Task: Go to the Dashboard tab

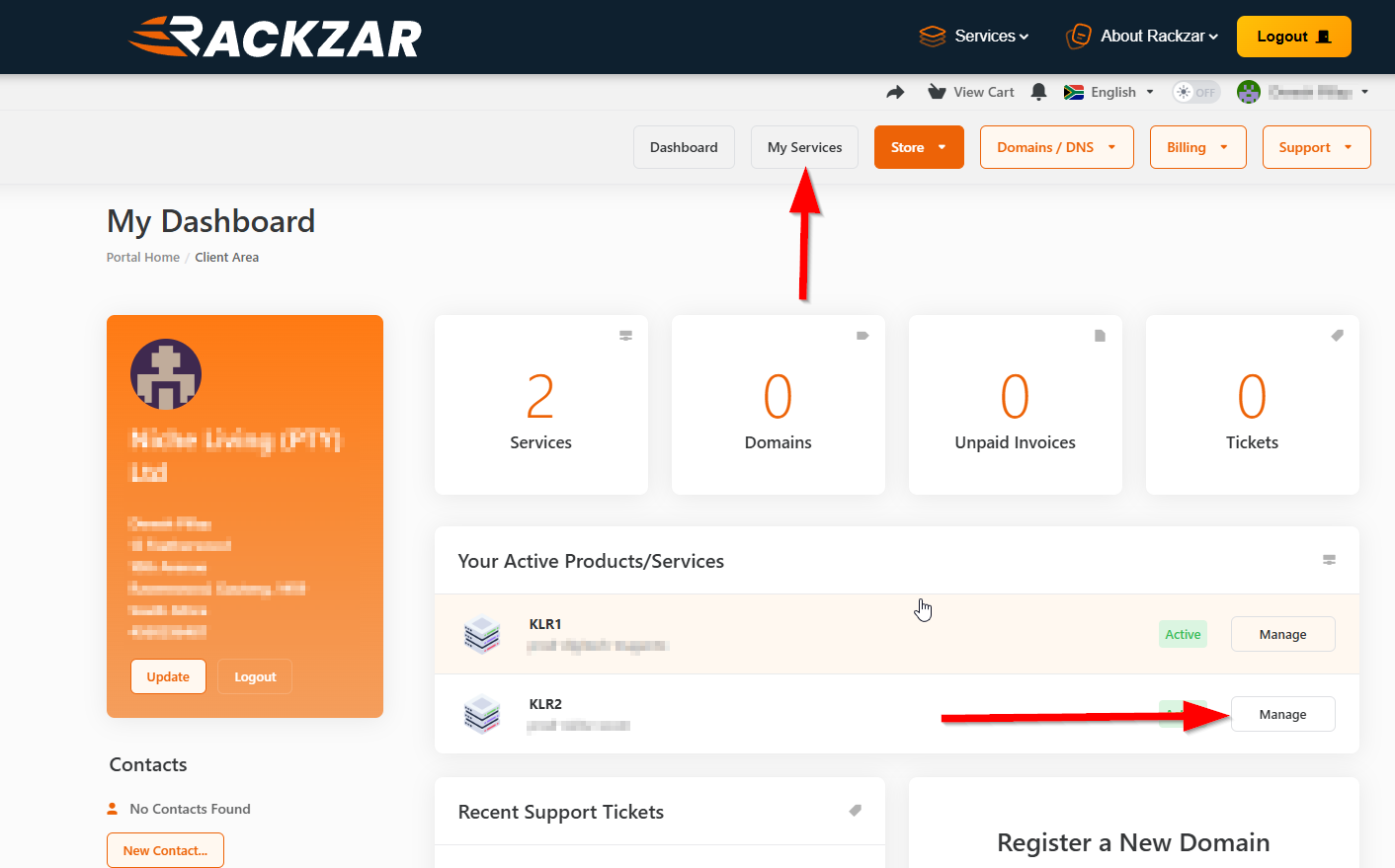Action: pyautogui.click(x=684, y=147)
